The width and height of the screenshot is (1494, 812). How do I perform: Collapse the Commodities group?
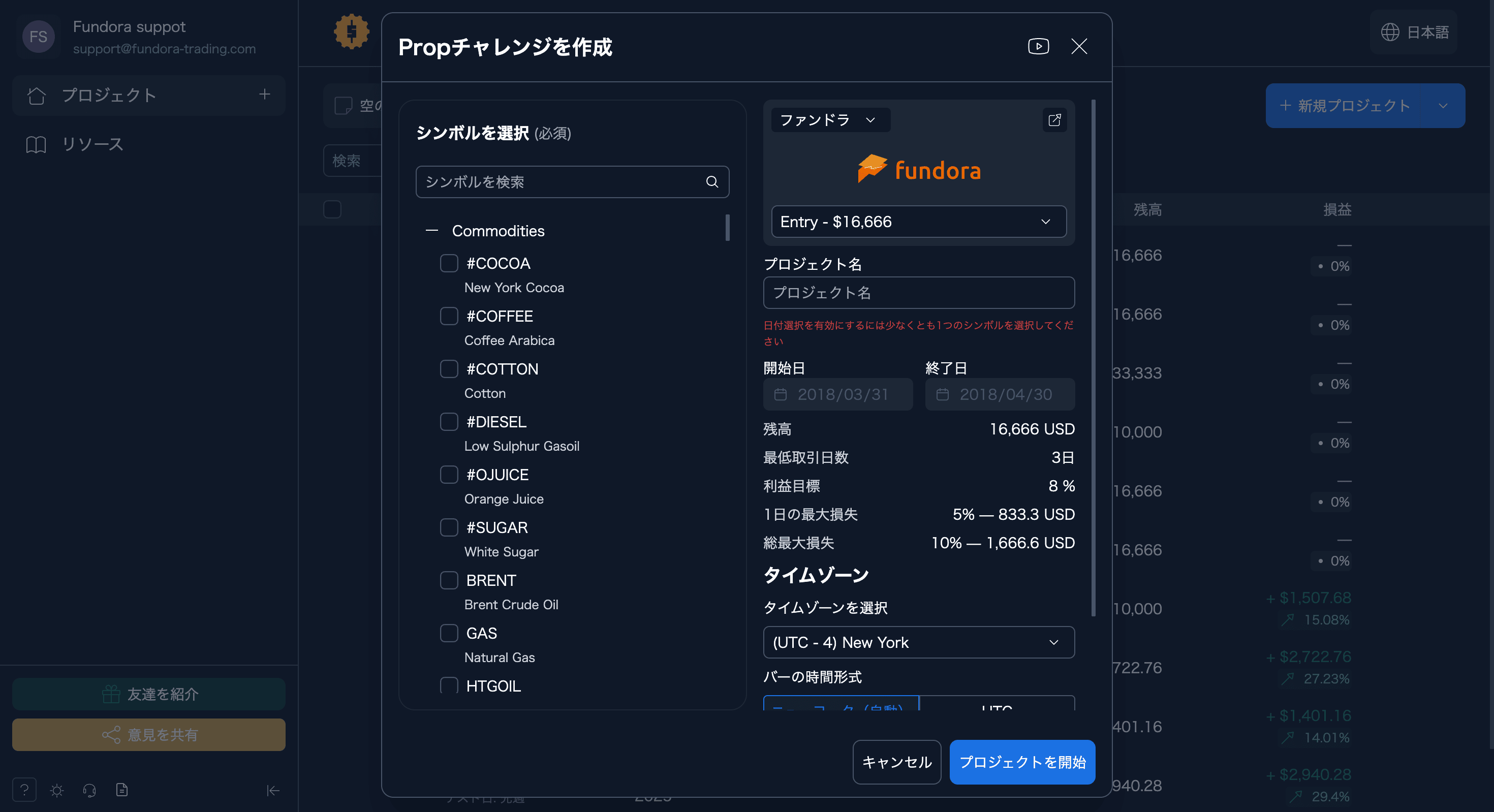(431, 231)
